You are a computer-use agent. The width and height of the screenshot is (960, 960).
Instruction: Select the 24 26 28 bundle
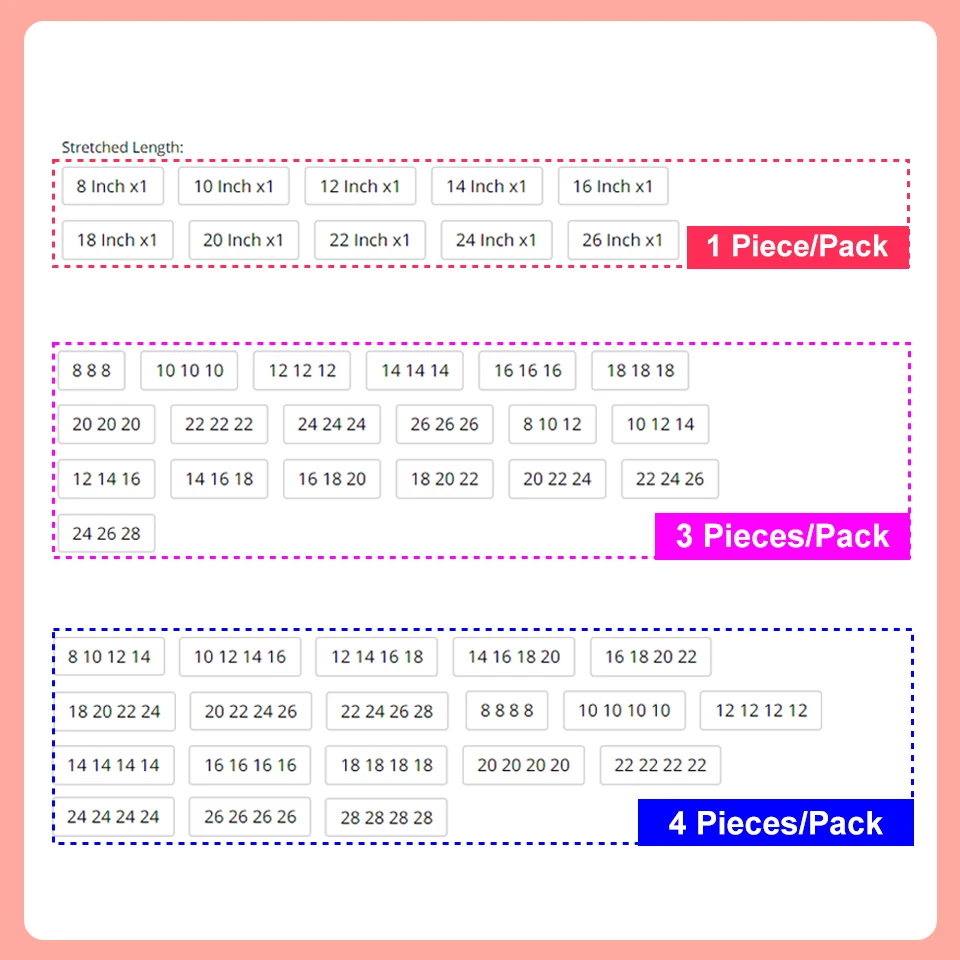[x=106, y=533]
